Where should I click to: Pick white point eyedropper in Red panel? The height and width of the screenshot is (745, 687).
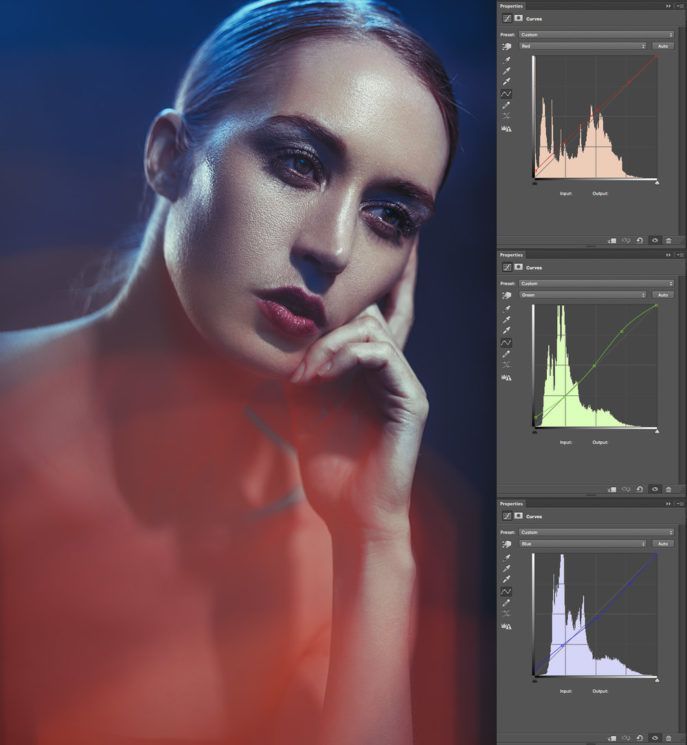click(x=506, y=82)
